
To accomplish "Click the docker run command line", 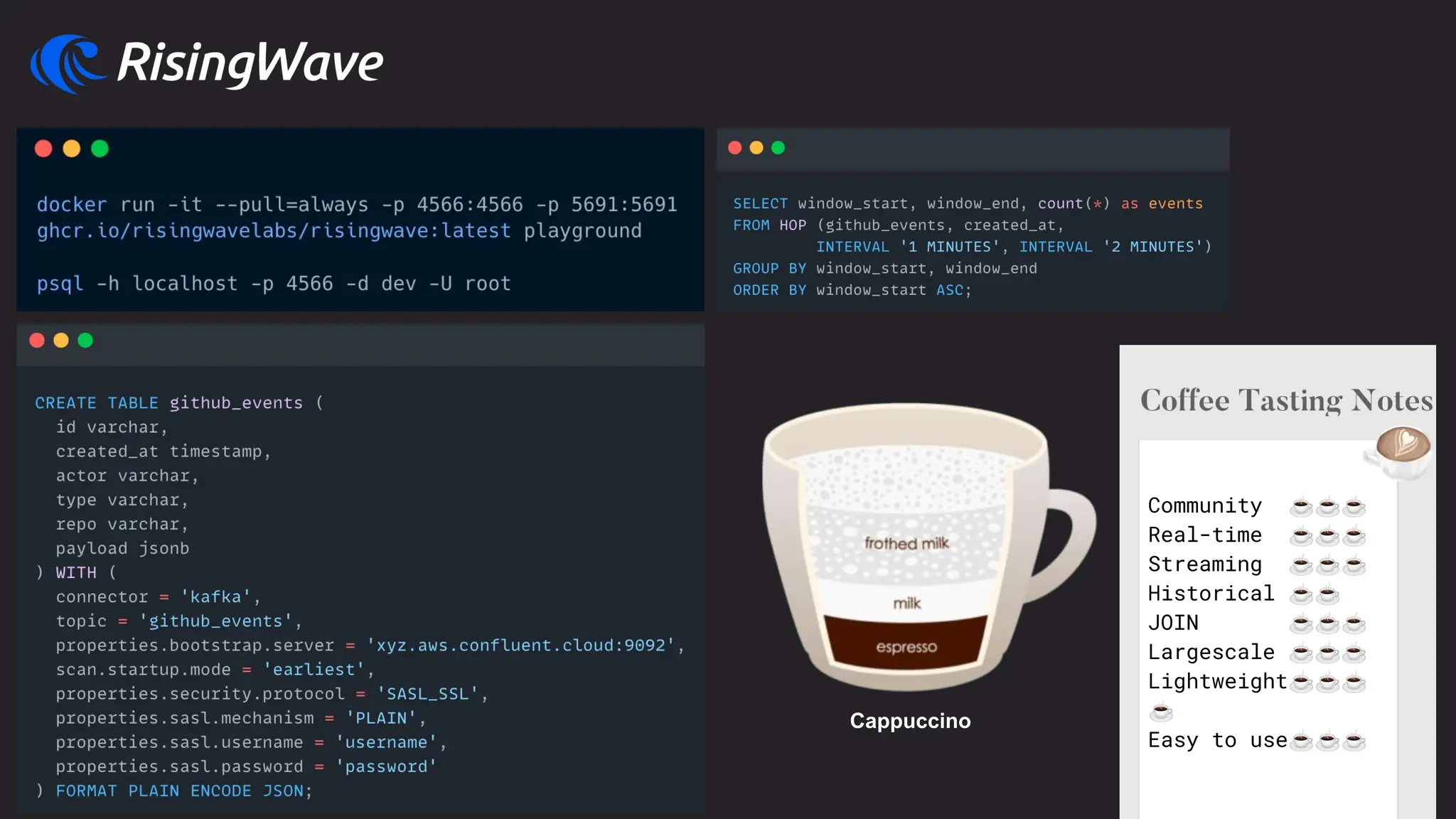I will (356, 205).
